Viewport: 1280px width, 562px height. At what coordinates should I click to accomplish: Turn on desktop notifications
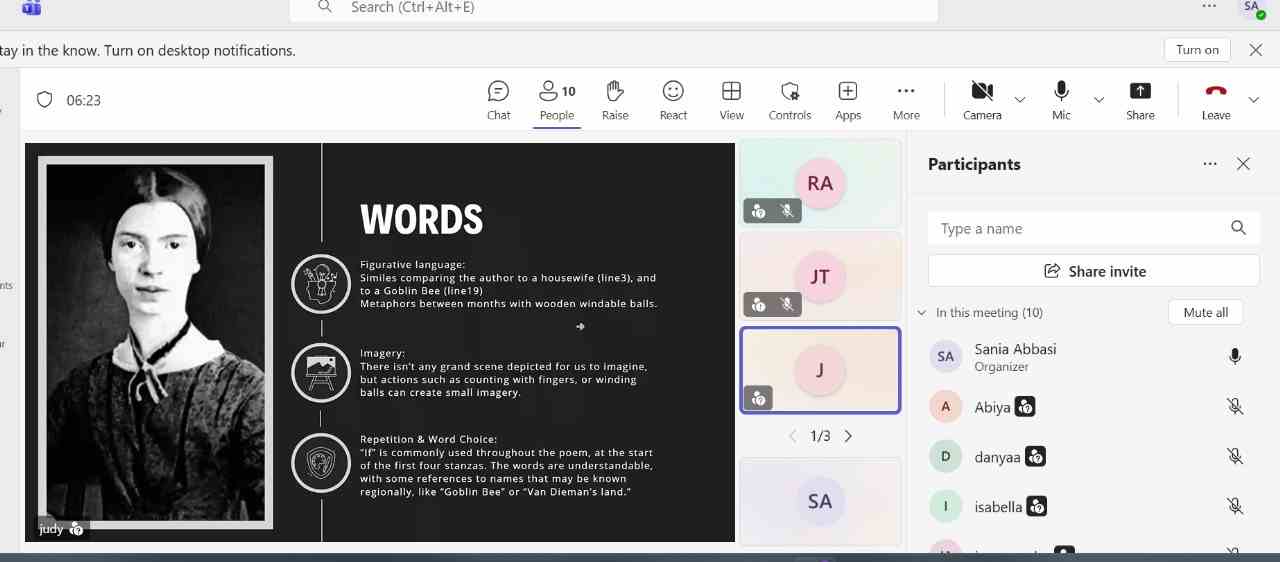coord(1197,50)
